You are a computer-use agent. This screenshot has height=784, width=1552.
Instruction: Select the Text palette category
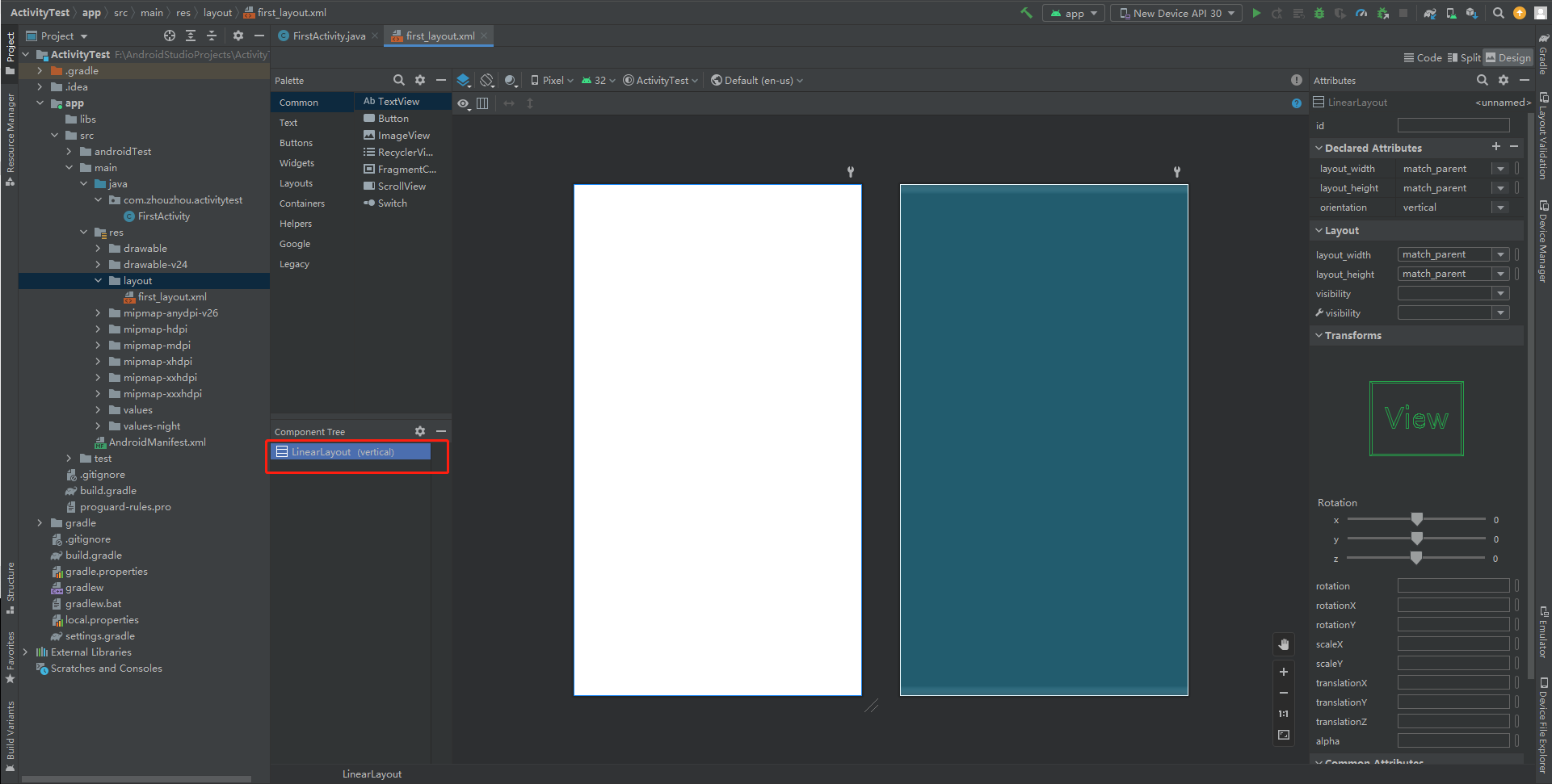coord(288,123)
